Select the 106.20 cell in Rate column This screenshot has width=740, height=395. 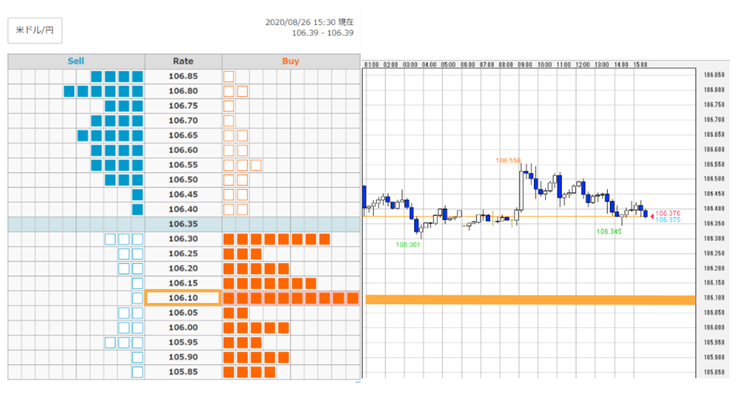(x=183, y=269)
